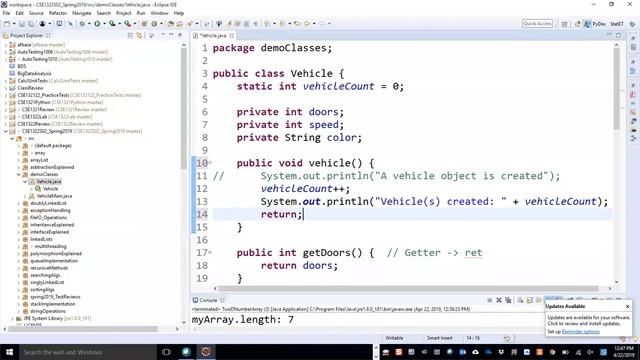This screenshot has width=640, height=360.
Task: Click Remove Launch X icon in Console
Action: coord(499,300)
